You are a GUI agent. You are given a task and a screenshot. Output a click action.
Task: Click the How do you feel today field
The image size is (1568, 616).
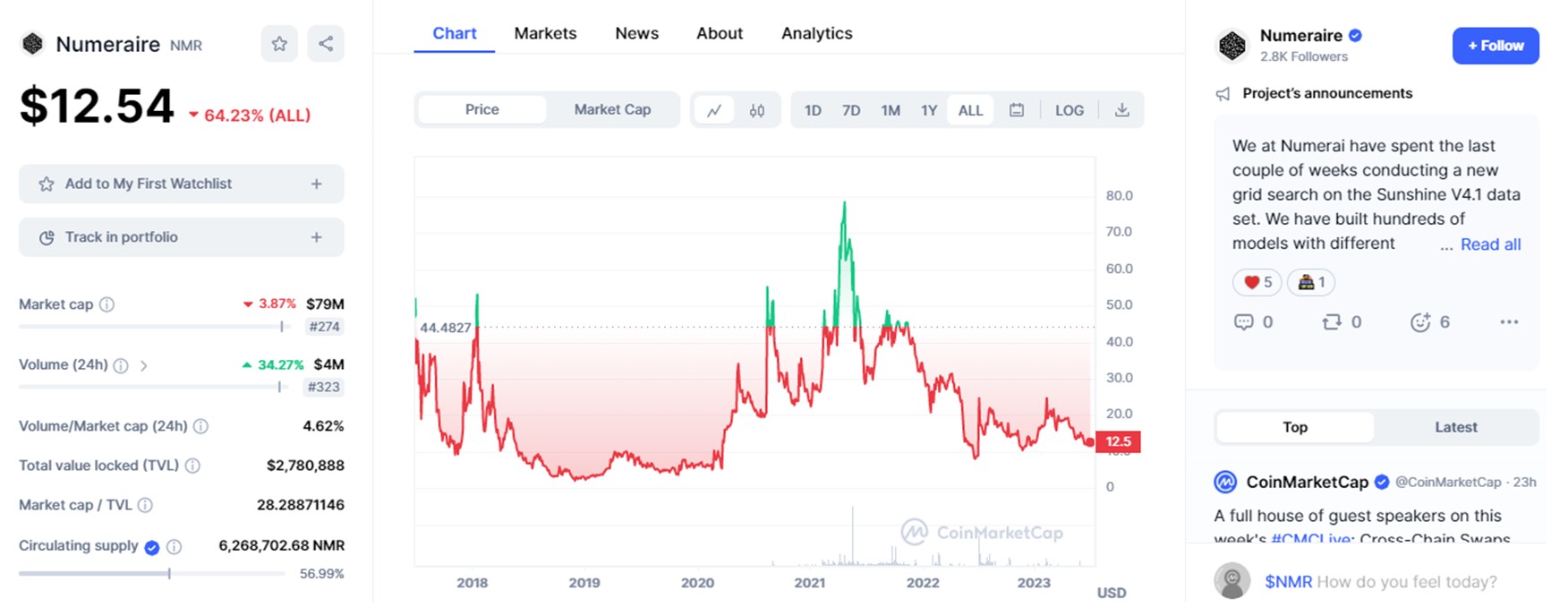coord(1405,582)
